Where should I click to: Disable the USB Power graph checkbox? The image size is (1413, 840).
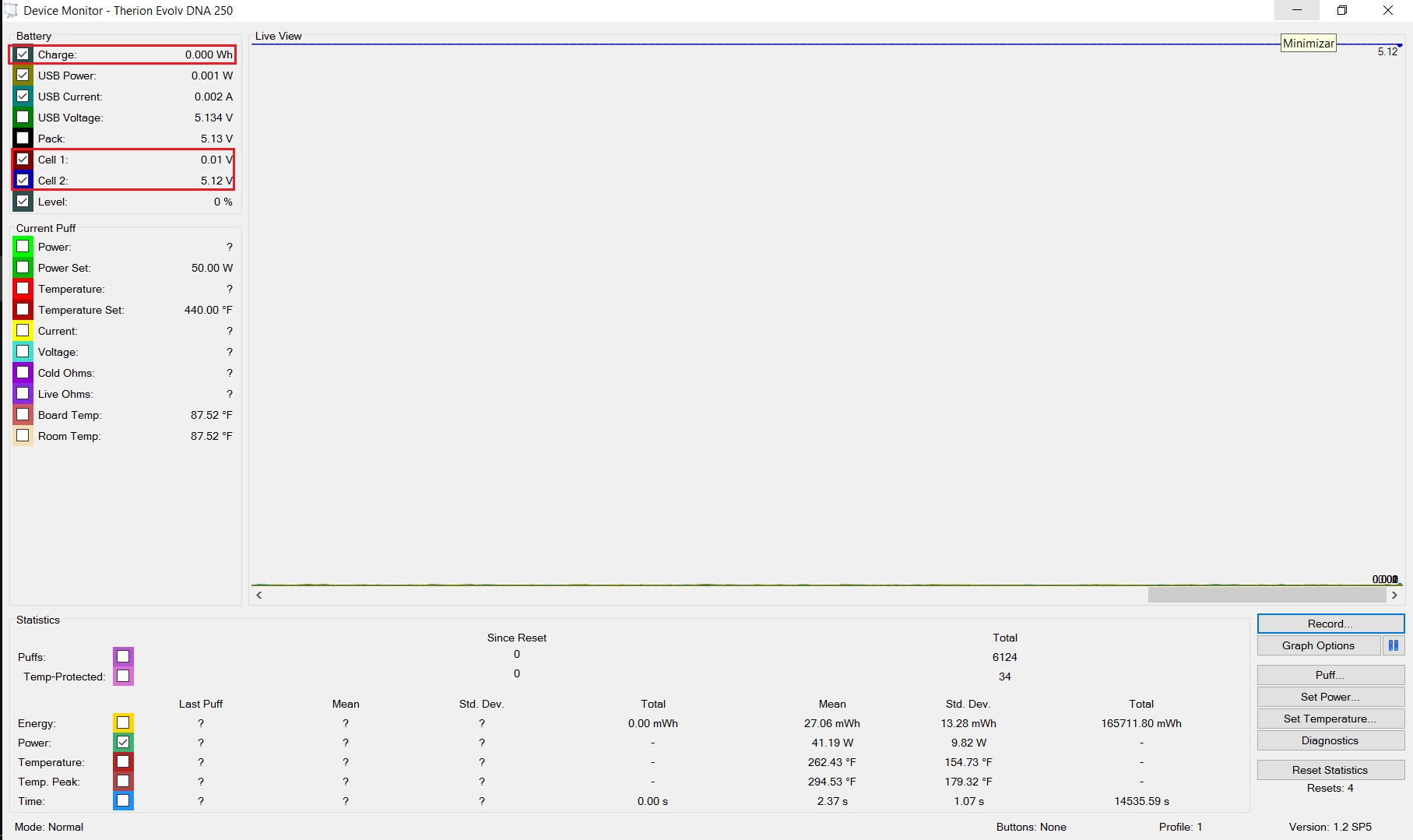pos(23,76)
